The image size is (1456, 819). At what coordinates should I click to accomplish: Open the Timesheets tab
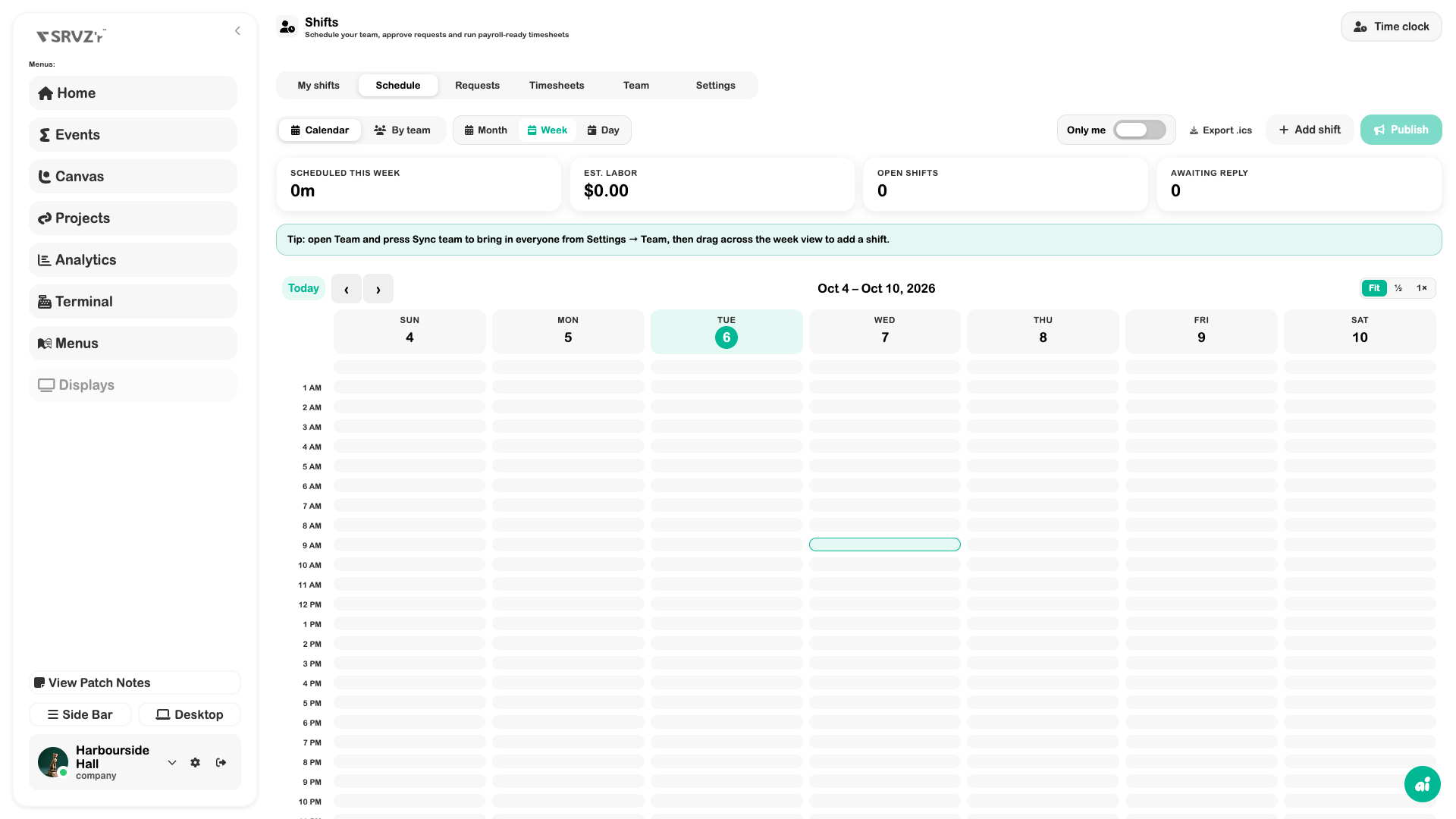point(557,86)
